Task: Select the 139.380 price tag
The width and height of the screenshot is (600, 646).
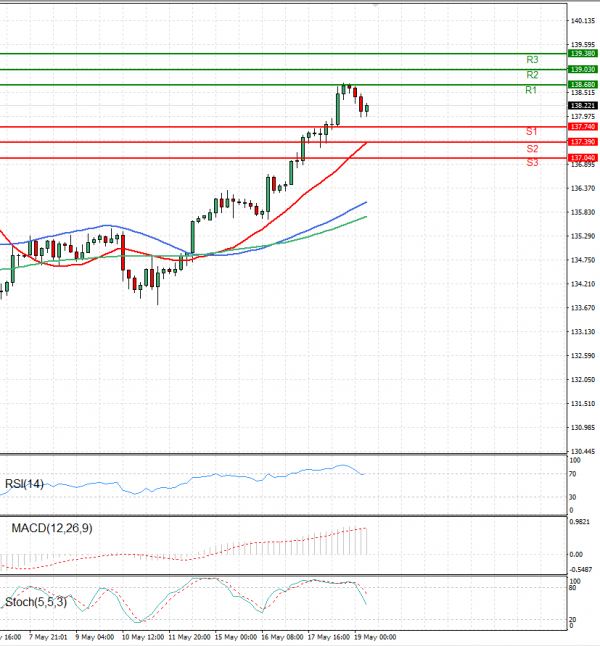Action: pyautogui.click(x=582, y=54)
